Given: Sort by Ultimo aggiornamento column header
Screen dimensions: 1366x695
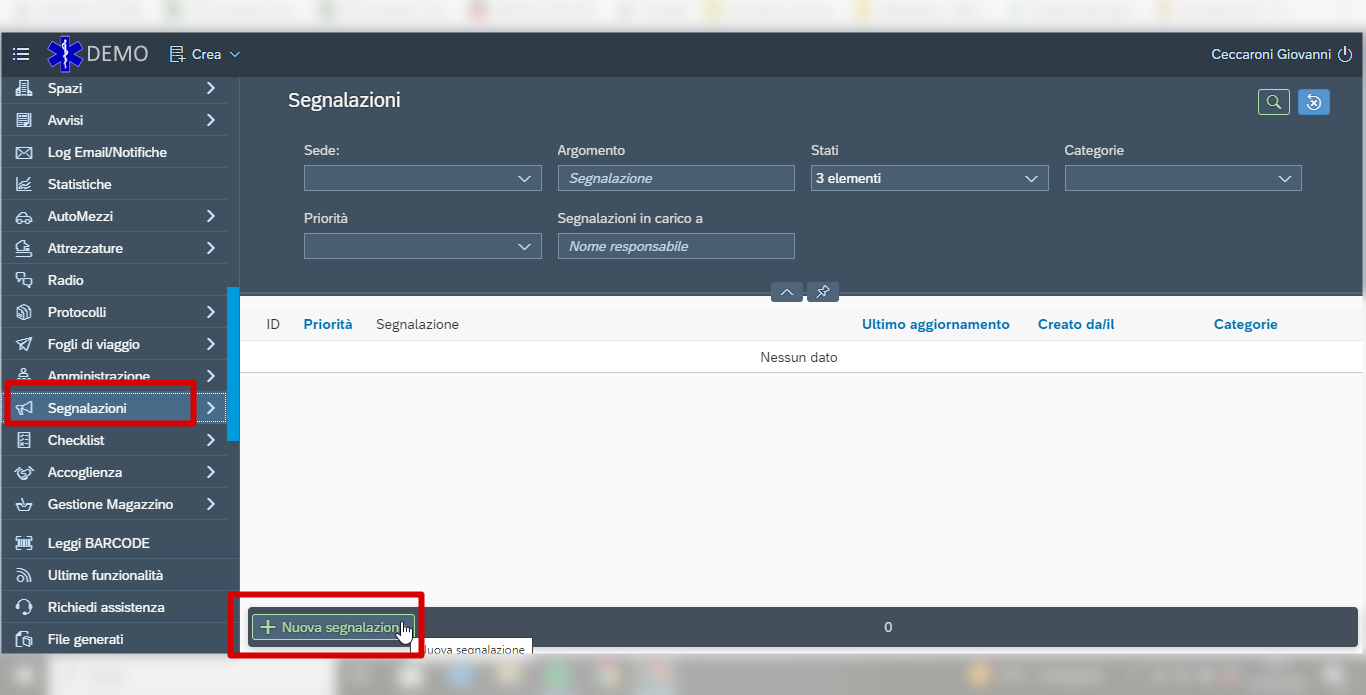Looking at the screenshot, I should pos(935,324).
